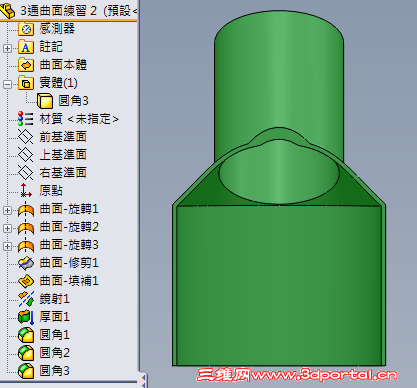This screenshot has height=388, width=417.
Task: Select the 上基準面 label
Action: coord(63,155)
